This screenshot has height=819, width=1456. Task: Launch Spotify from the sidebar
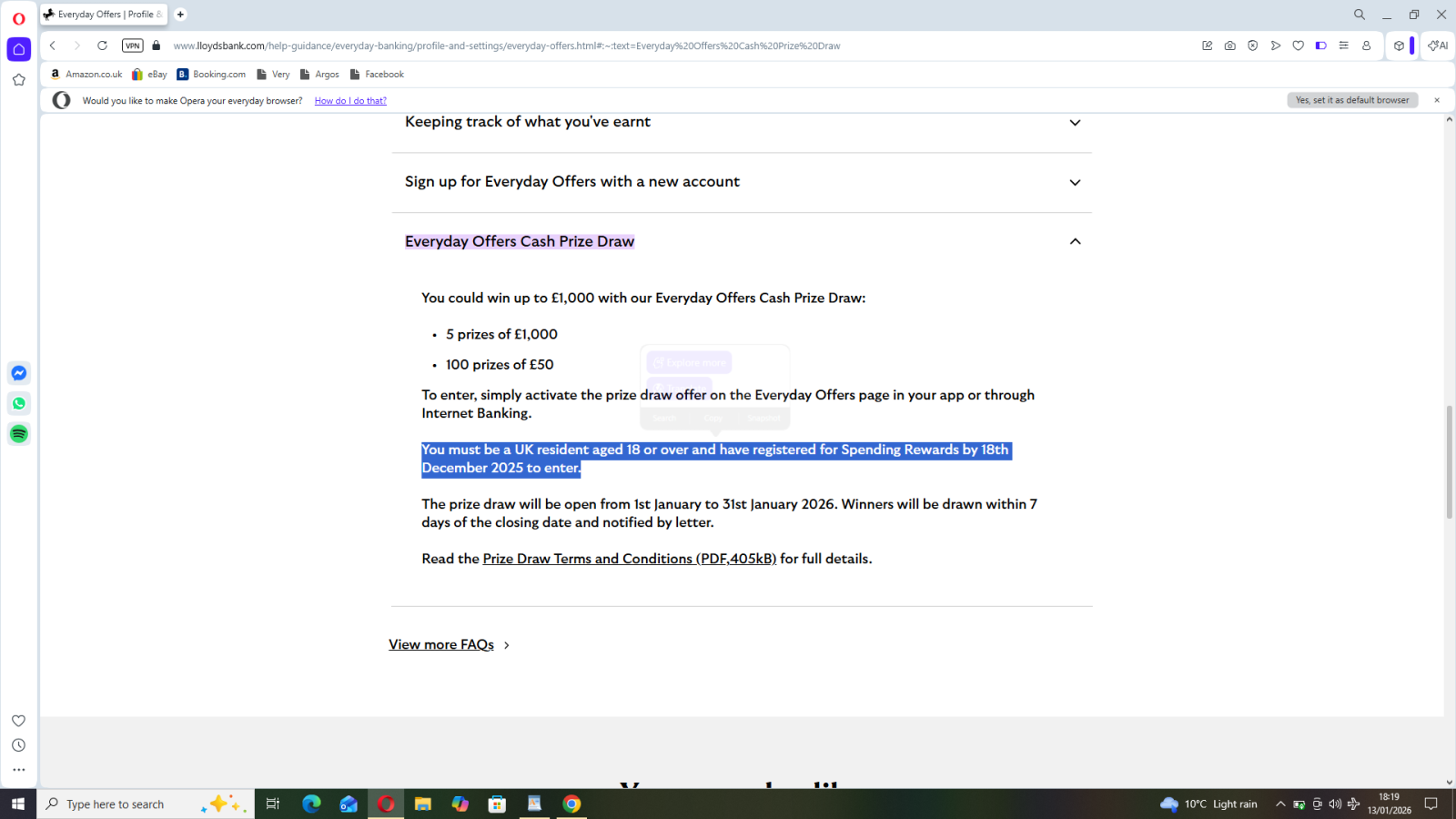18,434
